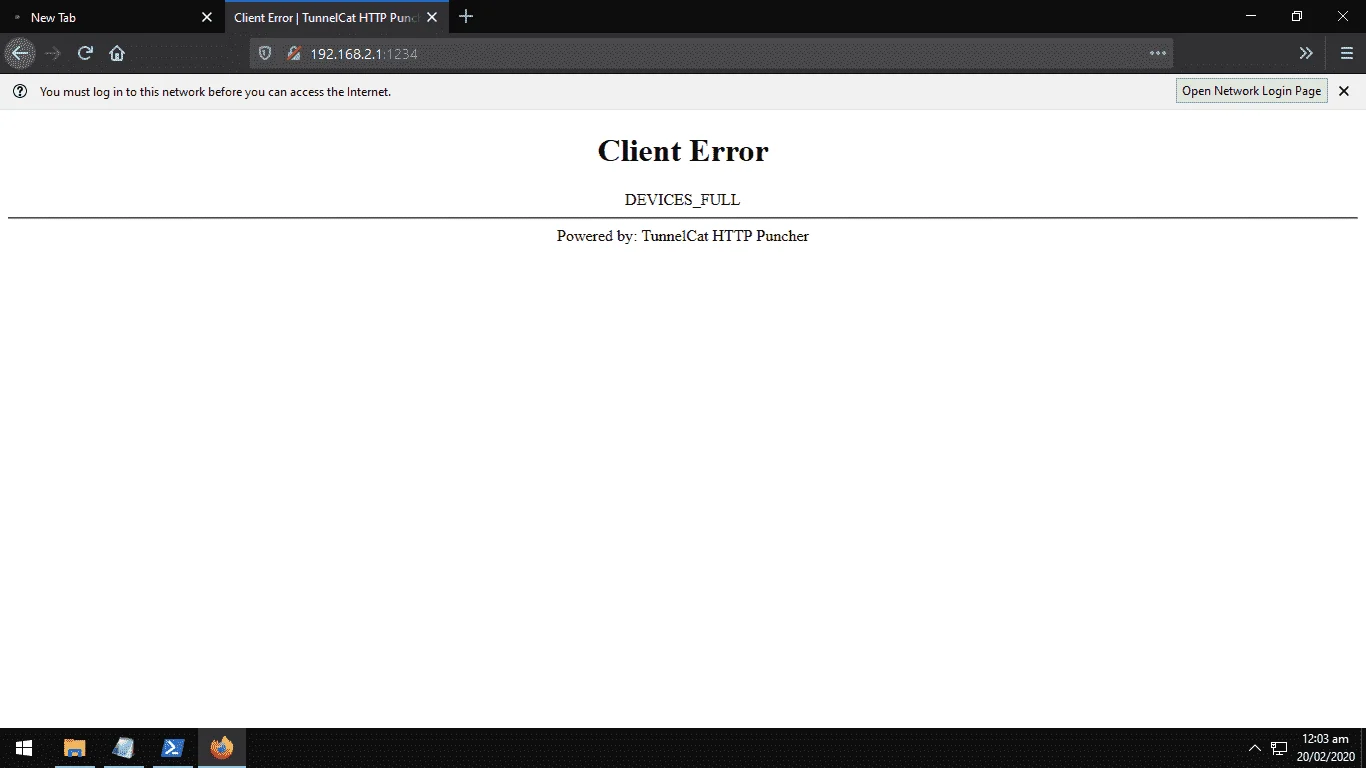1366x768 pixels.
Task: Restore down the Firefox window
Action: point(1297,16)
